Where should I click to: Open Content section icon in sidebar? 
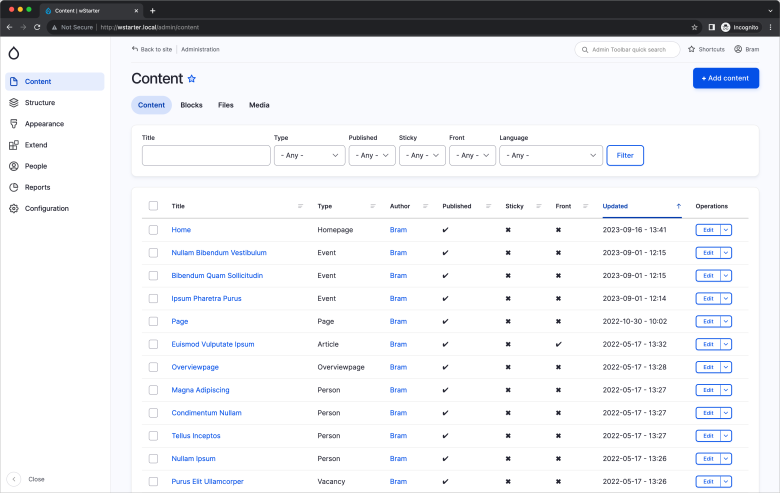pos(14,82)
